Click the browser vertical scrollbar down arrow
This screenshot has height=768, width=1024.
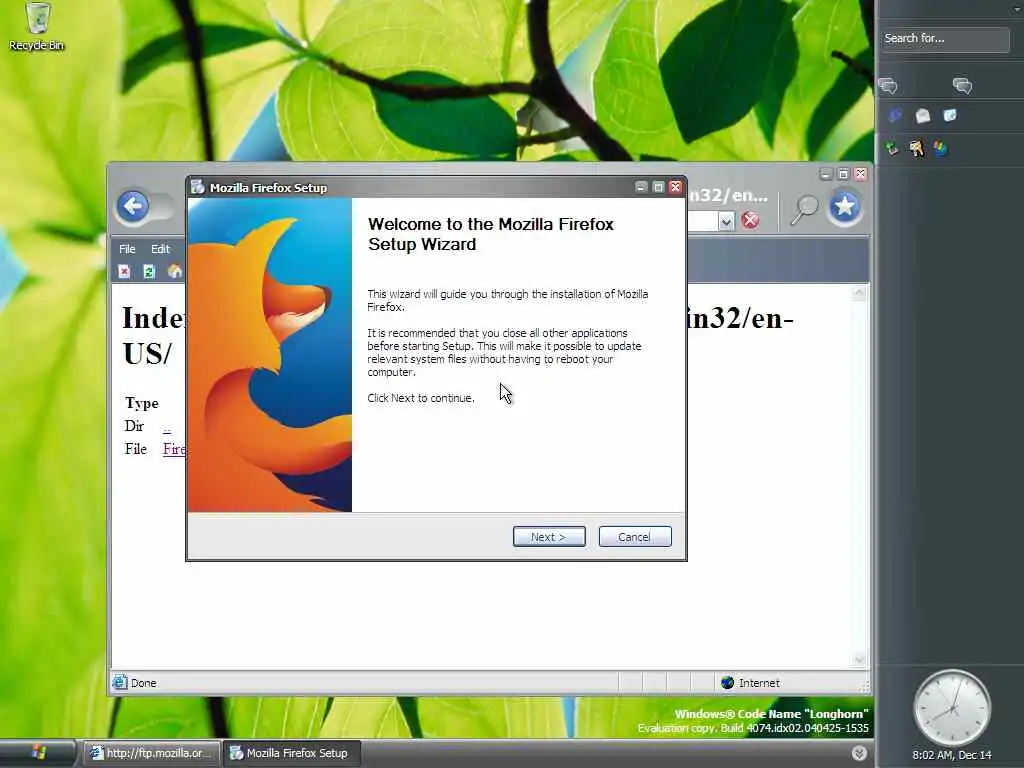coord(859,660)
